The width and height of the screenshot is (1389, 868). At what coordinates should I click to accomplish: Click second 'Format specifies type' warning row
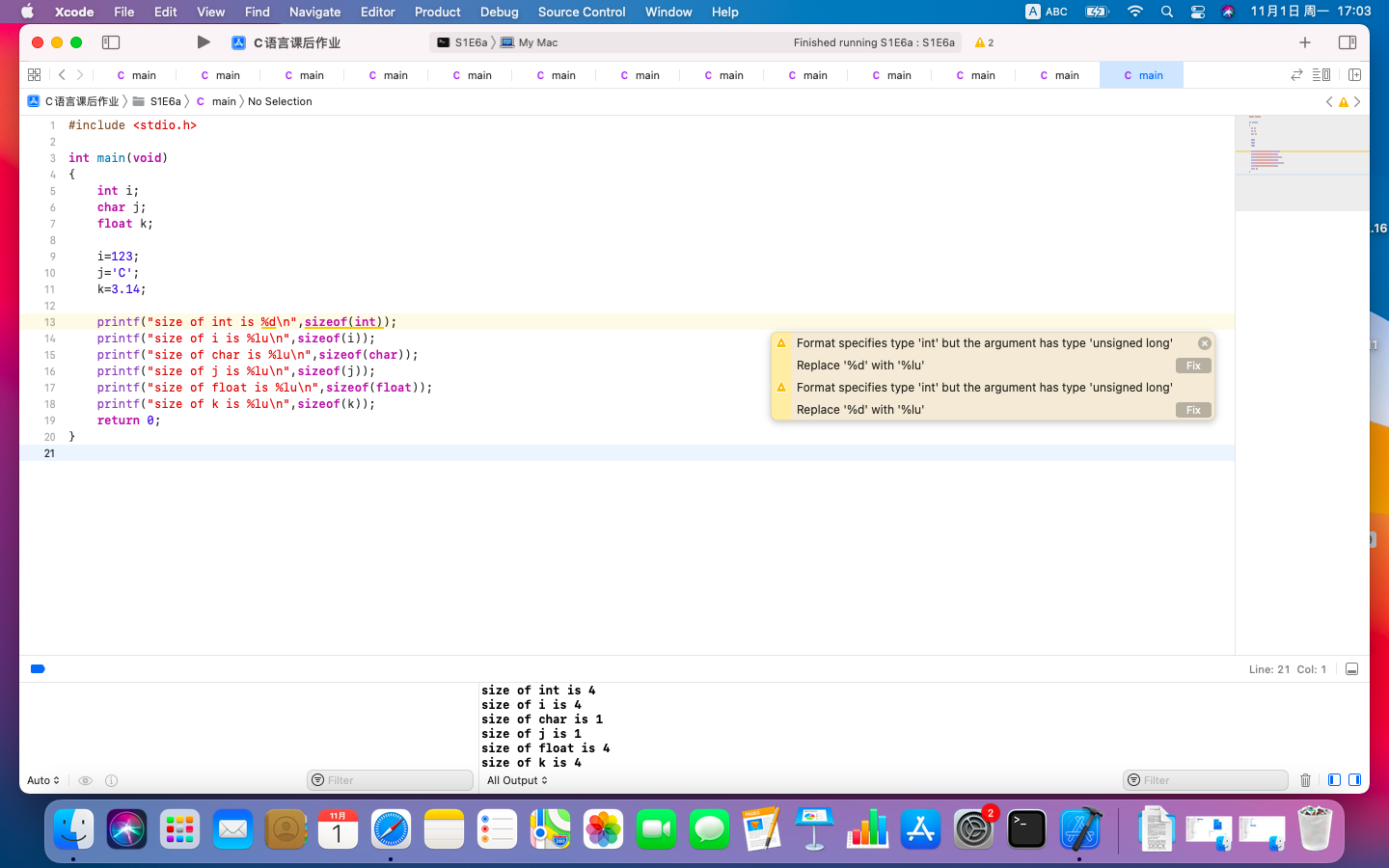pyautogui.click(x=984, y=388)
